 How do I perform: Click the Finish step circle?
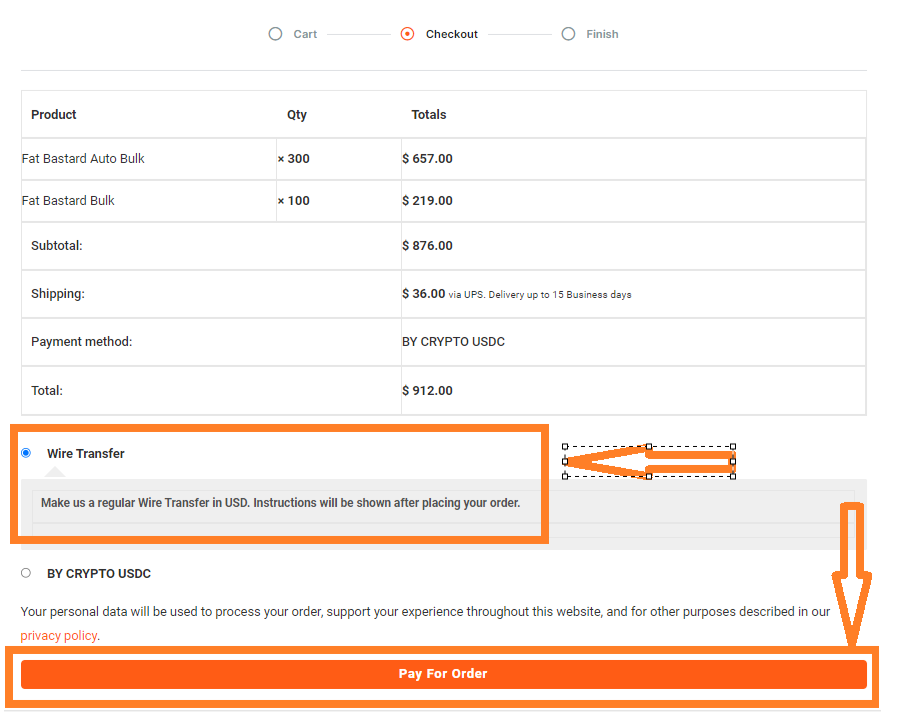tap(568, 34)
